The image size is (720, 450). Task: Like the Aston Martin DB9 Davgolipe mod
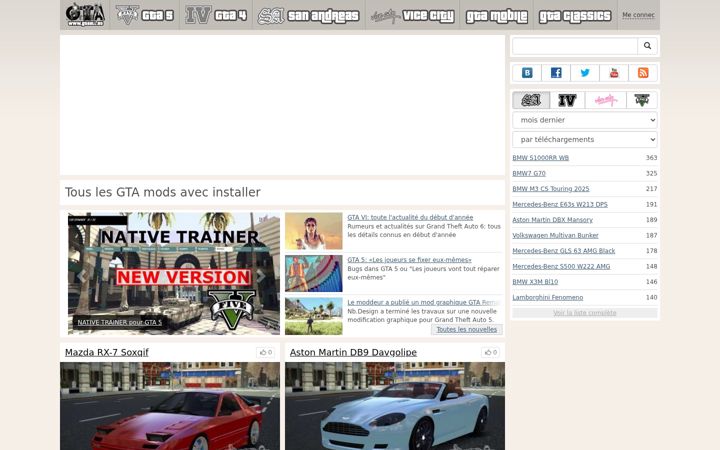coord(490,352)
